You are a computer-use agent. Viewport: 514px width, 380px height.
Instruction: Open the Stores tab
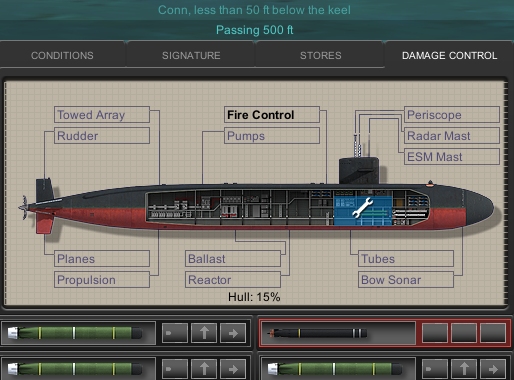[x=320, y=55]
